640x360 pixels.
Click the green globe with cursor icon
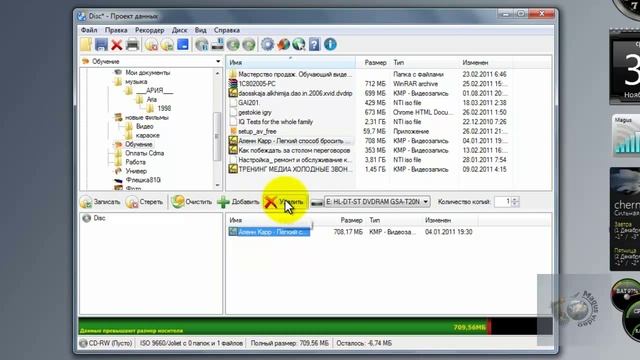click(x=299, y=44)
